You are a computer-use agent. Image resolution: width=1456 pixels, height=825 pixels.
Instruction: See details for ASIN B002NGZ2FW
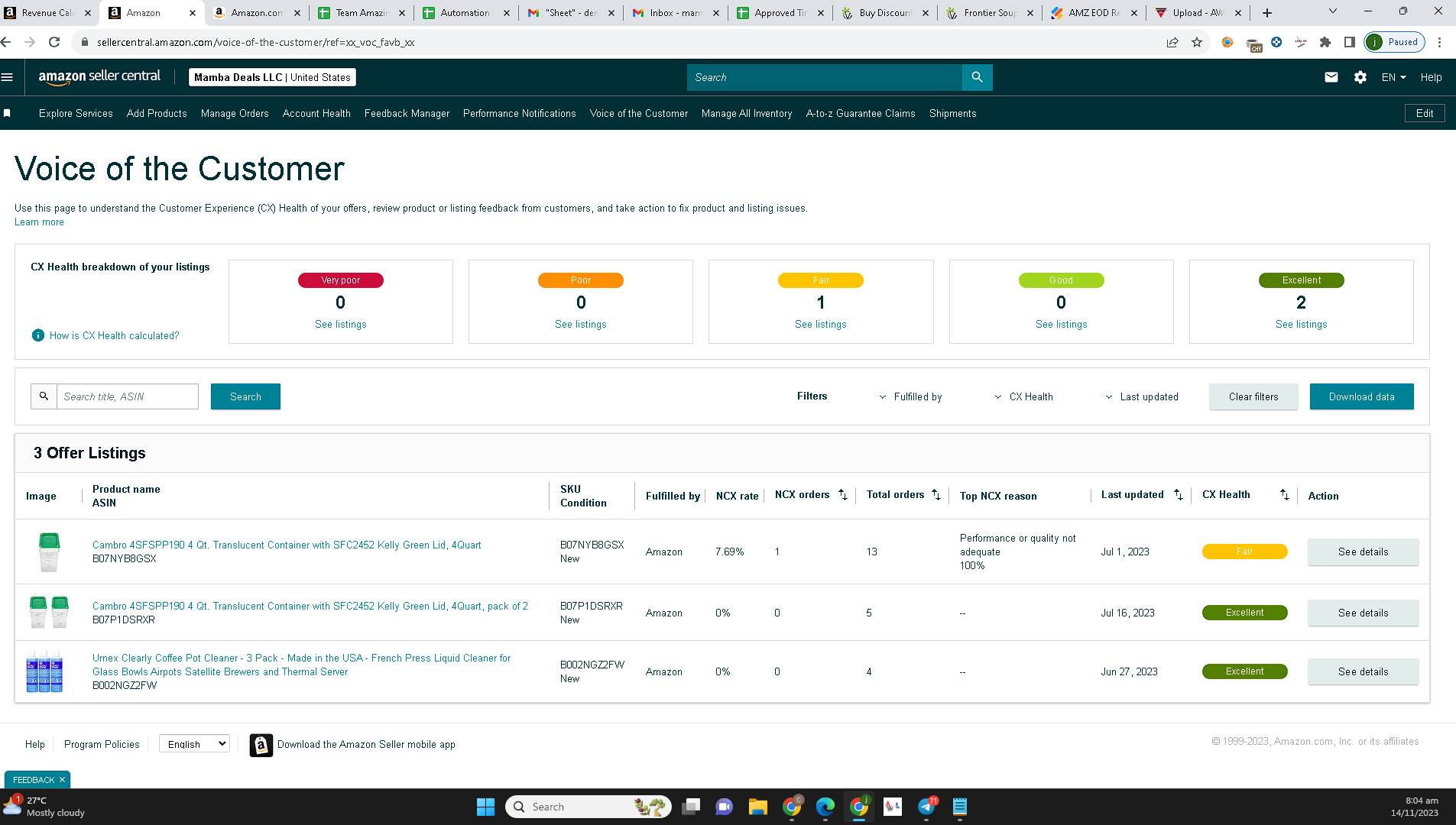[1364, 671]
